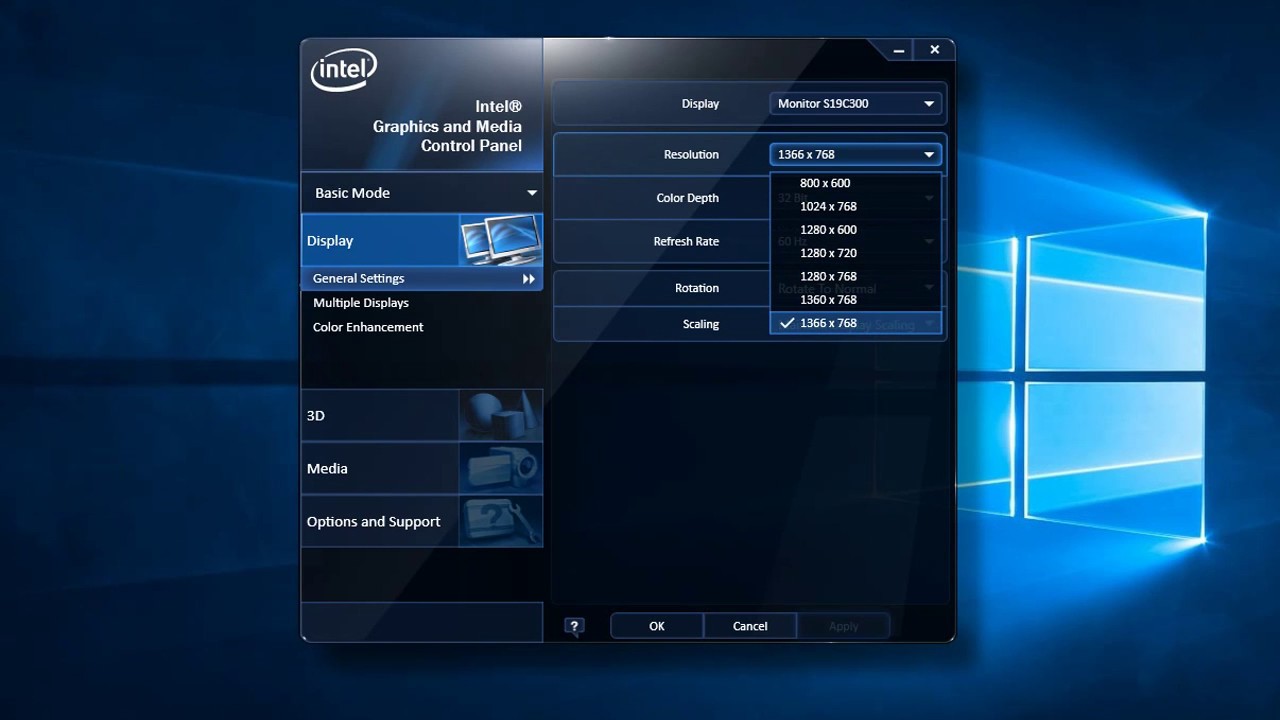Pick the 1280 x 768 option
Image resolution: width=1280 pixels, height=720 pixels.
[x=855, y=276]
